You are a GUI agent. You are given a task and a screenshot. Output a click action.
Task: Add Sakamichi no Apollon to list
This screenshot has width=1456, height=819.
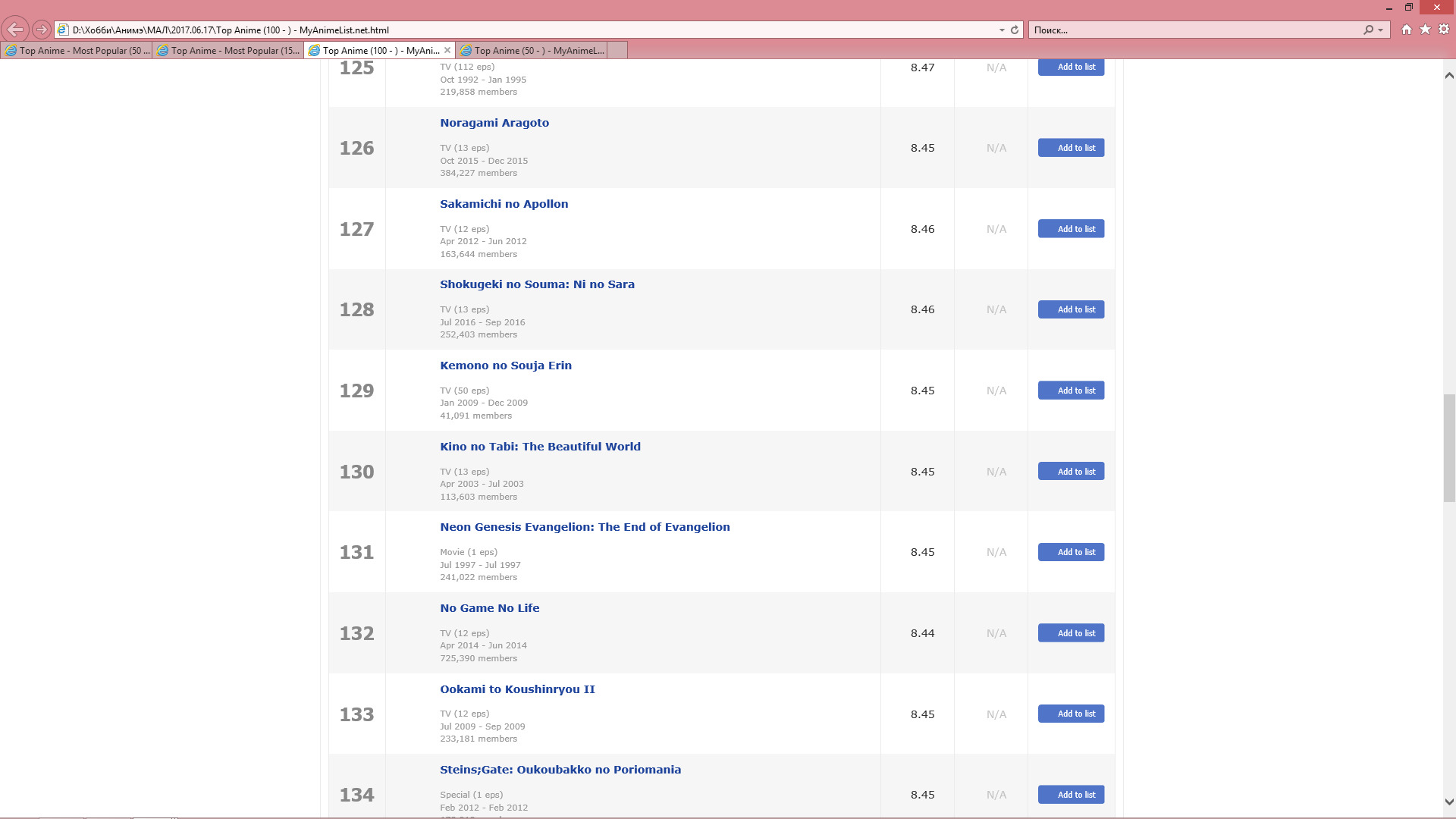[1071, 229]
